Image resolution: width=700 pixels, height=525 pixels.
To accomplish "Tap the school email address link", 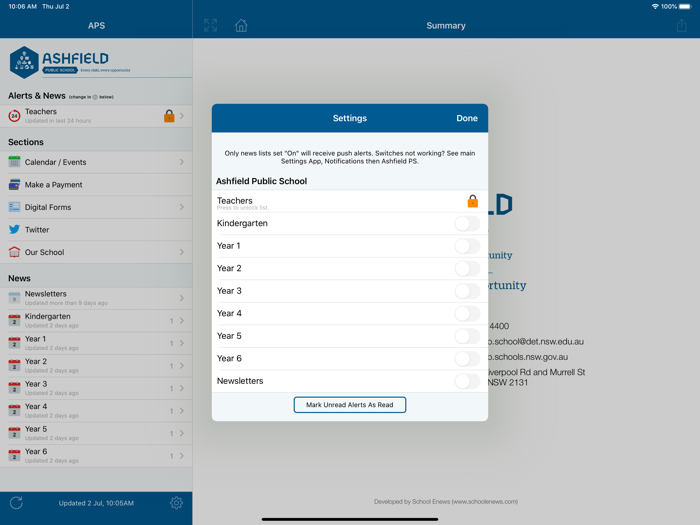I will [536, 342].
